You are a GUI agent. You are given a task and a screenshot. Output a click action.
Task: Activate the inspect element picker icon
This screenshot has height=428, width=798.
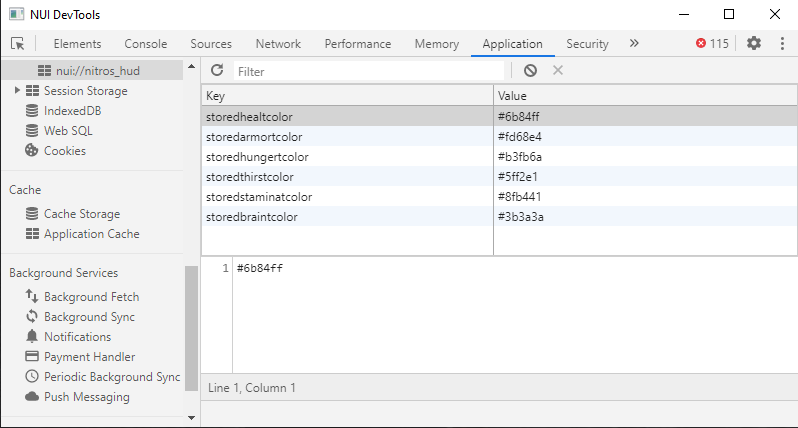click(18, 44)
